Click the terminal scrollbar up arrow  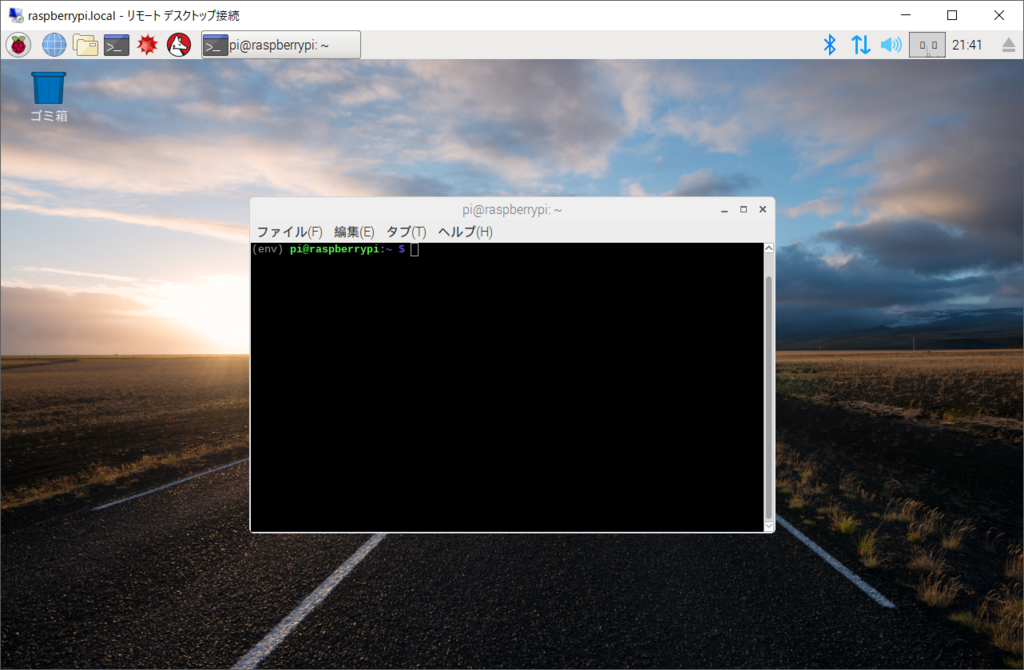(769, 248)
